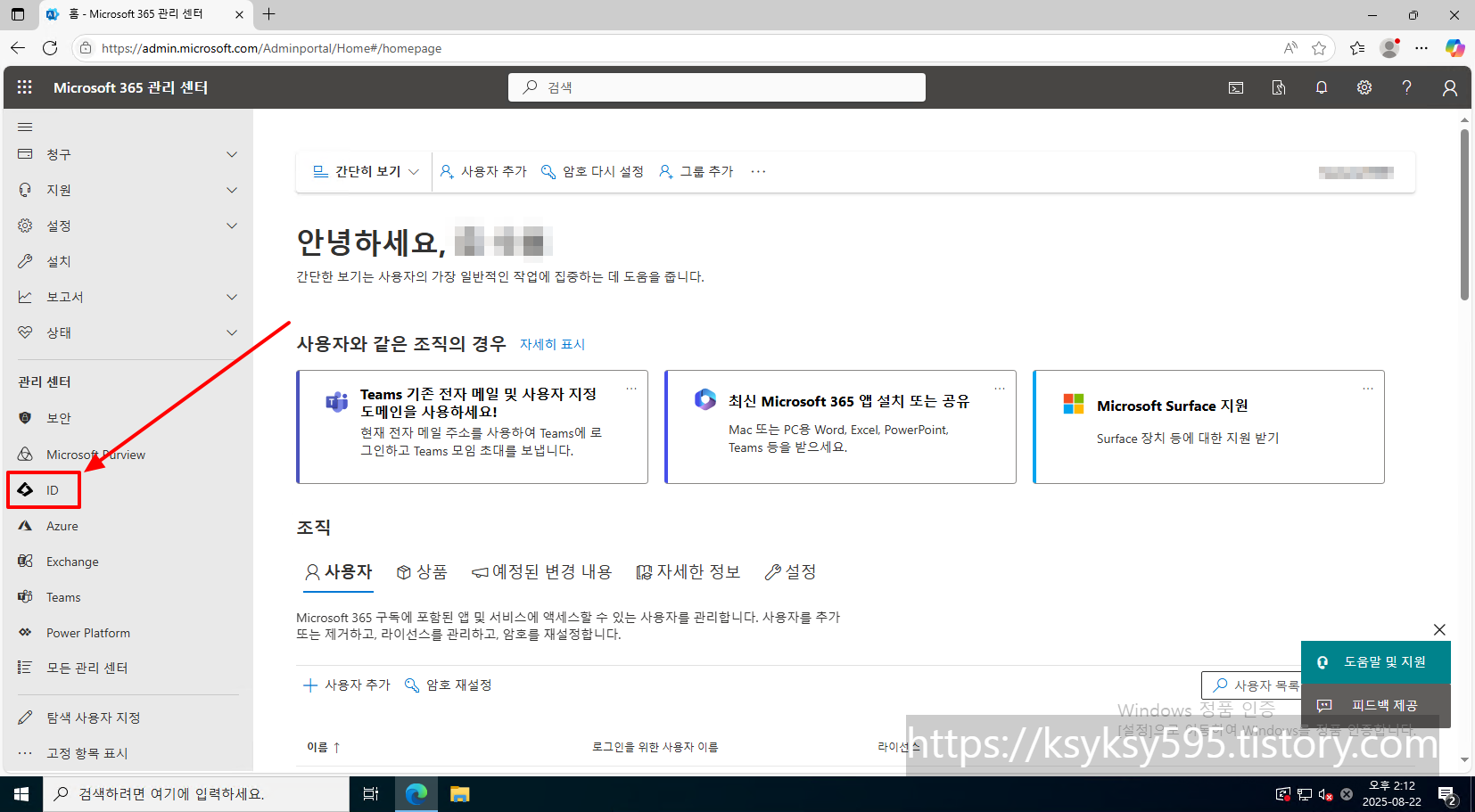Open the app launcher waffle icon
Screen dimensions: 1475x812
click(x=25, y=87)
